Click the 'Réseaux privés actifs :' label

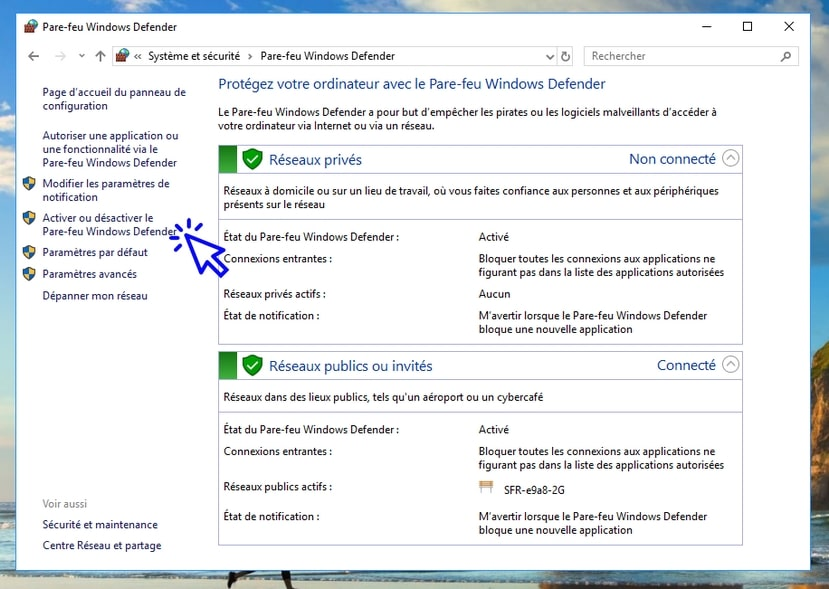(x=275, y=294)
